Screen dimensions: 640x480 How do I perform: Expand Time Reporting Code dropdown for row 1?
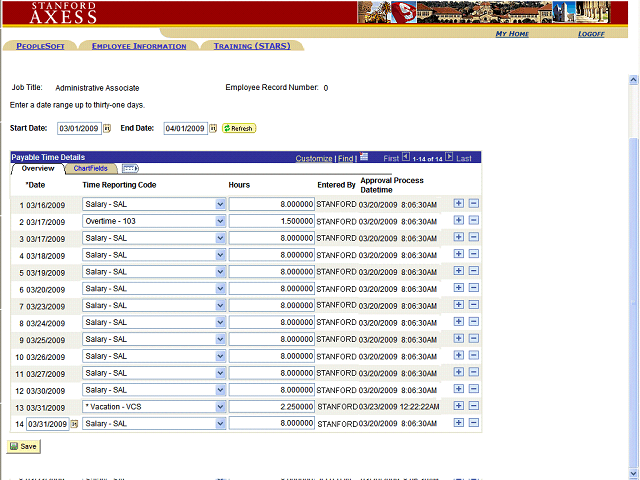[x=220, y=204]
